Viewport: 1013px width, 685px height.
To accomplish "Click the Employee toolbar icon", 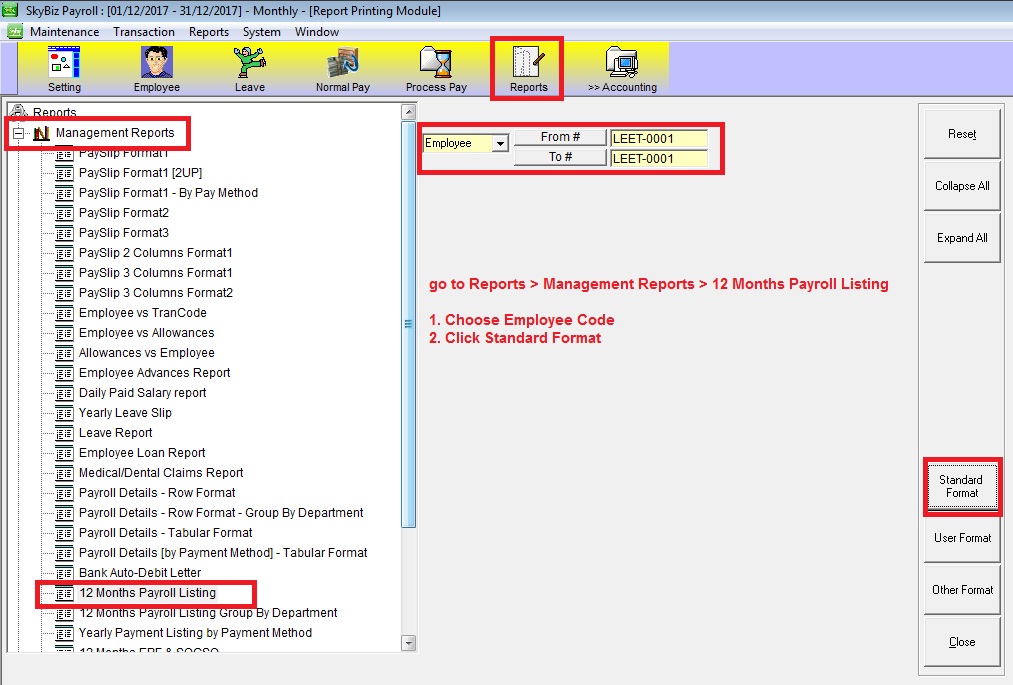I will [156, 65].
